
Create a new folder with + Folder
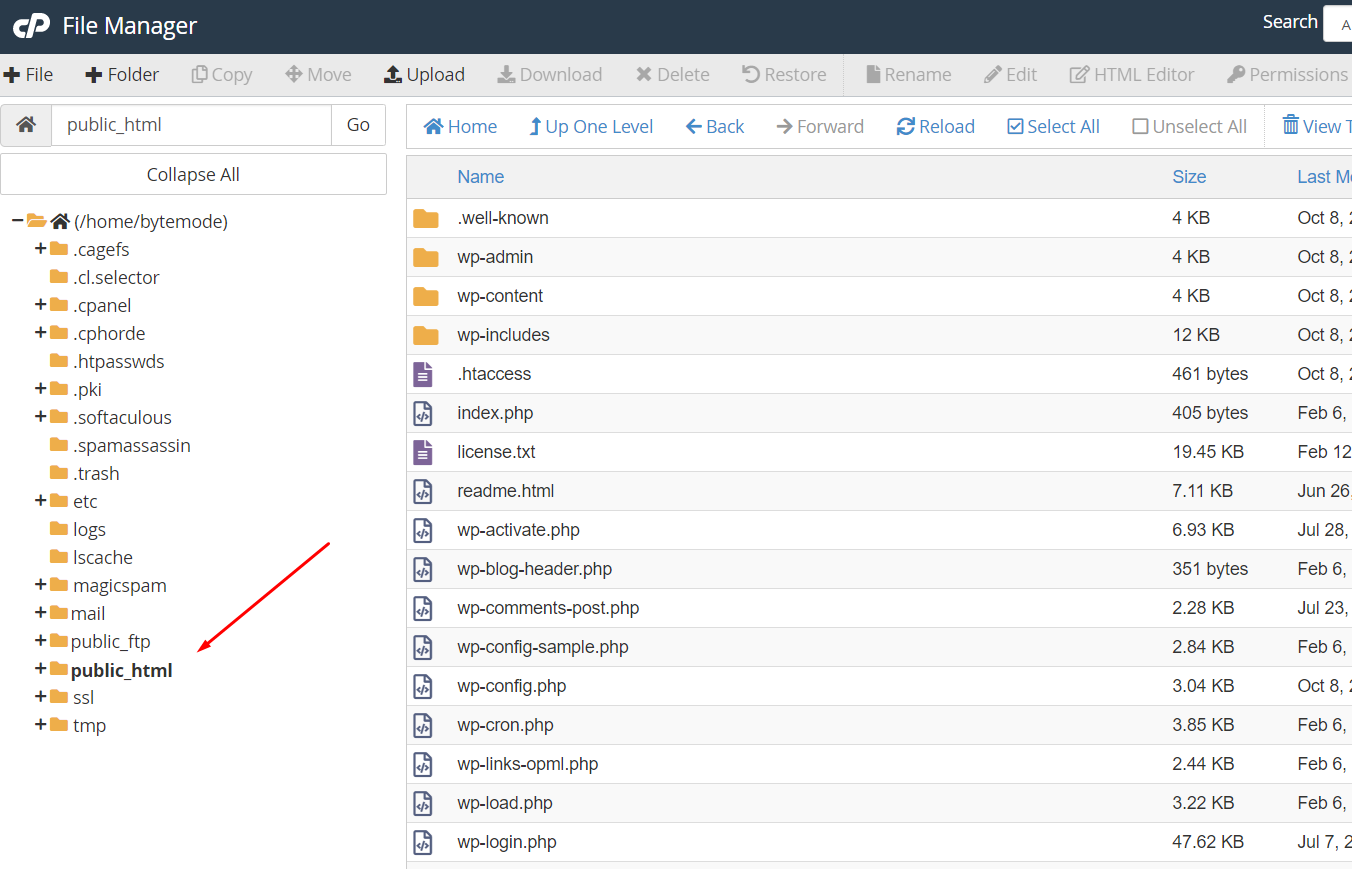(x=122, y=75)
